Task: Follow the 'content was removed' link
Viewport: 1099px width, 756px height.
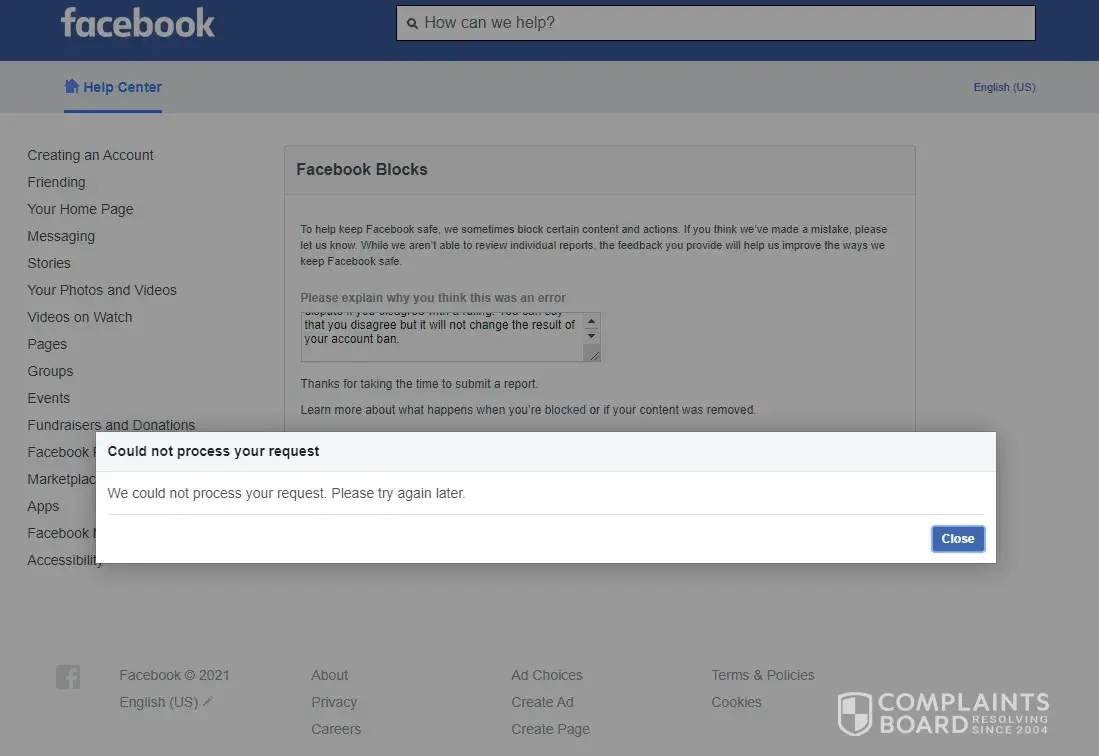Action: [683, 410]
